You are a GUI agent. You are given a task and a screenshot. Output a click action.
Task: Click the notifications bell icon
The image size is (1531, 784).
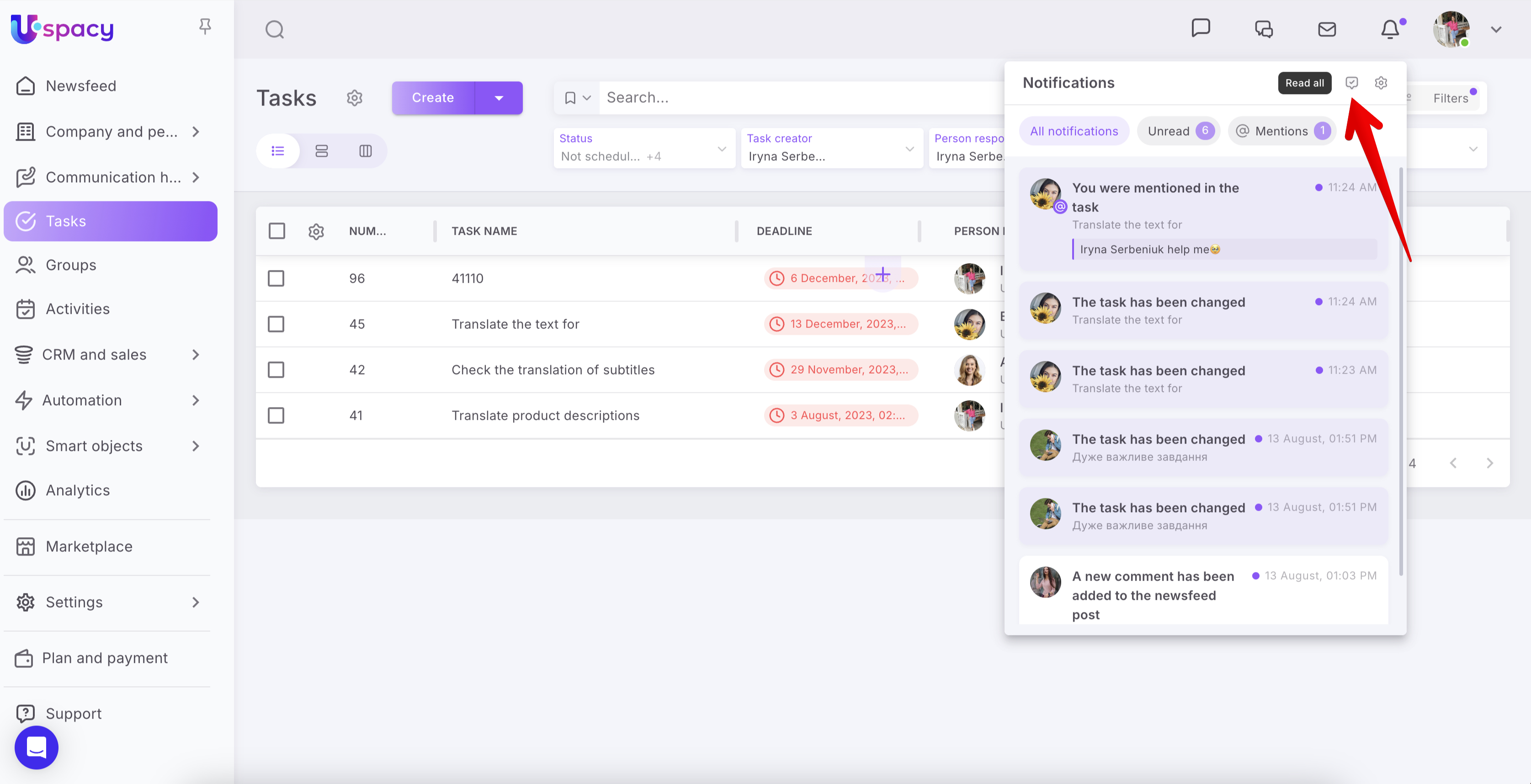tap(1389, 29)
